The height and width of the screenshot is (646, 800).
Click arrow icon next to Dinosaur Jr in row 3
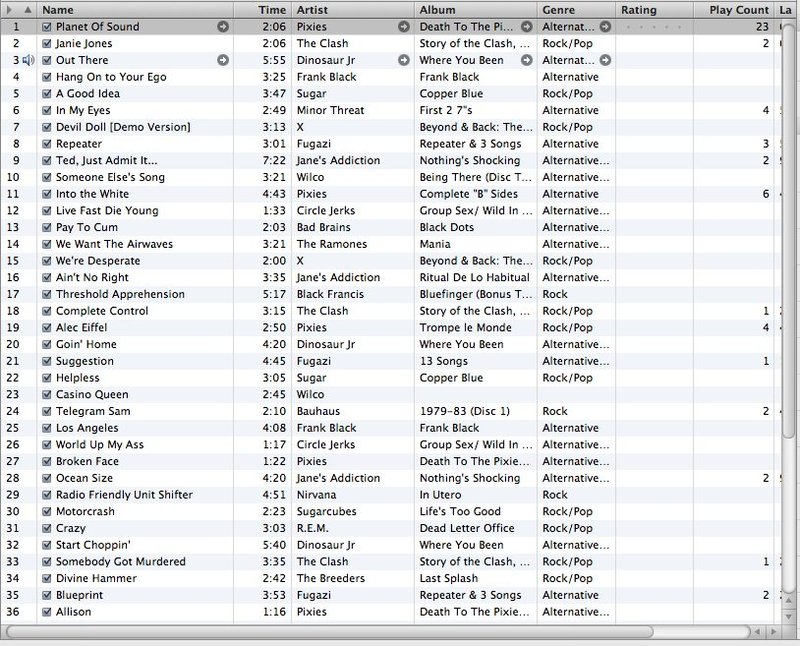click(x=404, y=60)
